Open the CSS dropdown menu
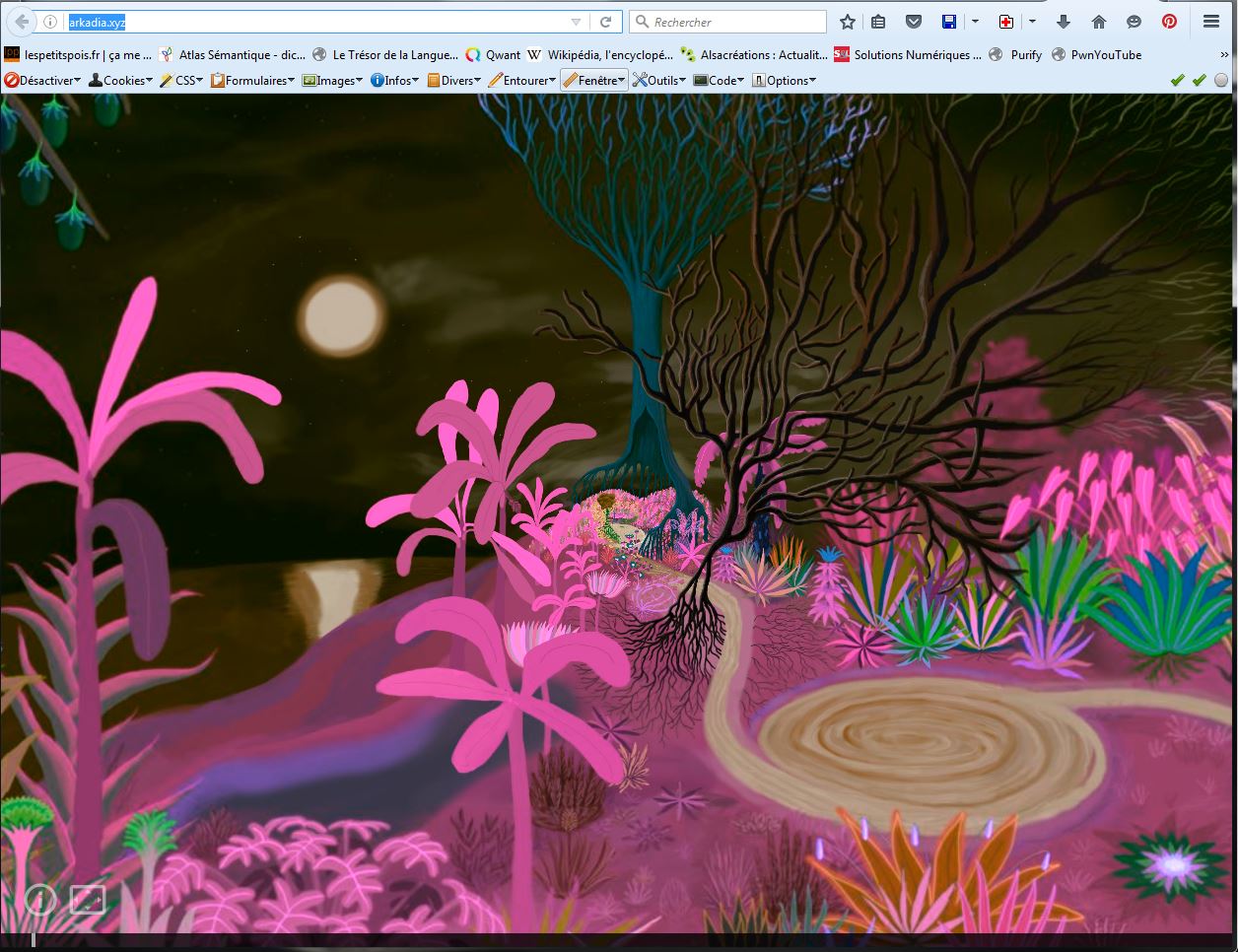 click(x=182, y=81)
